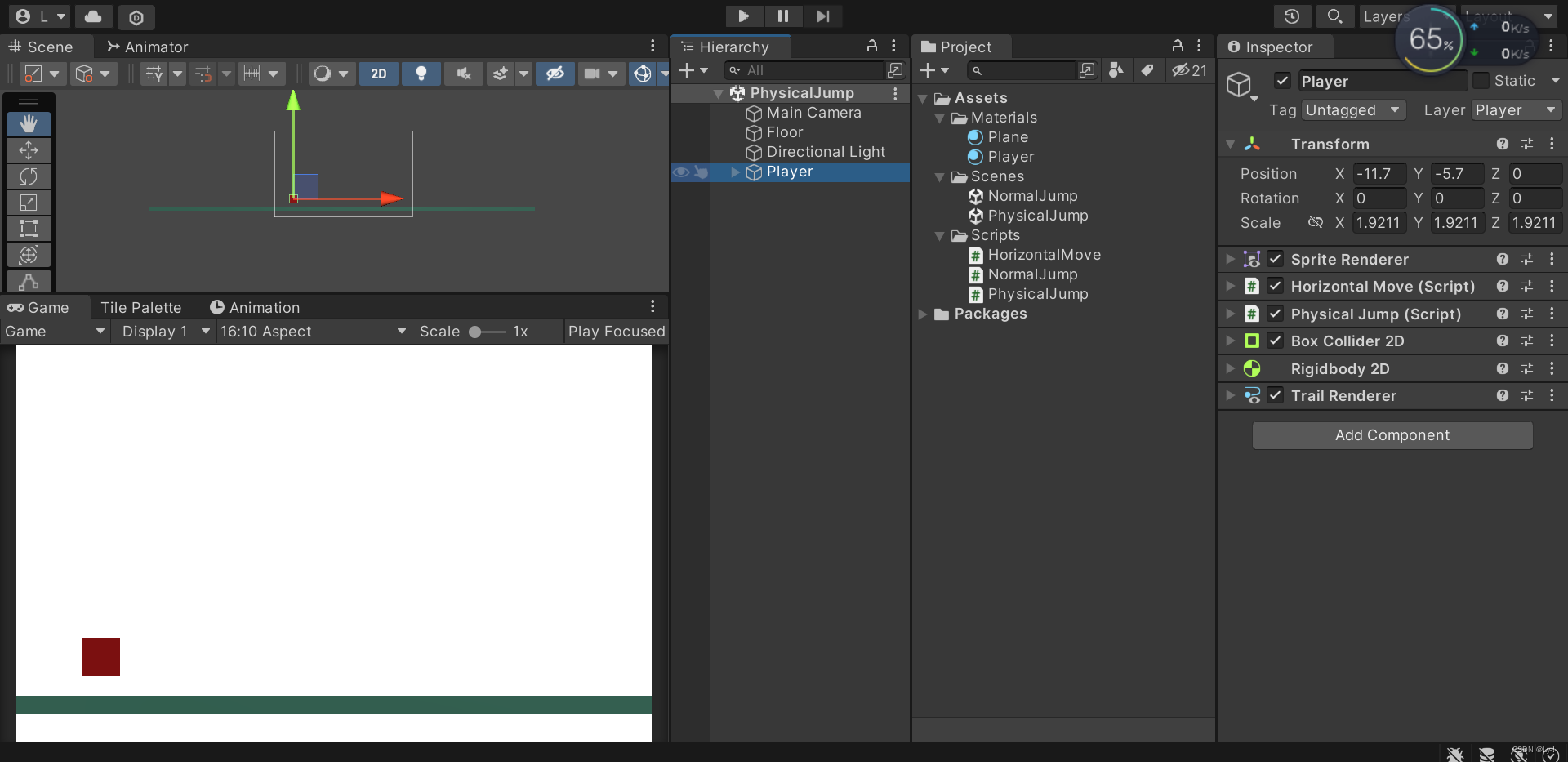Screen dimensions: 1568x762
Task: Click the Add Component button
Action: tap(1392, 435)
